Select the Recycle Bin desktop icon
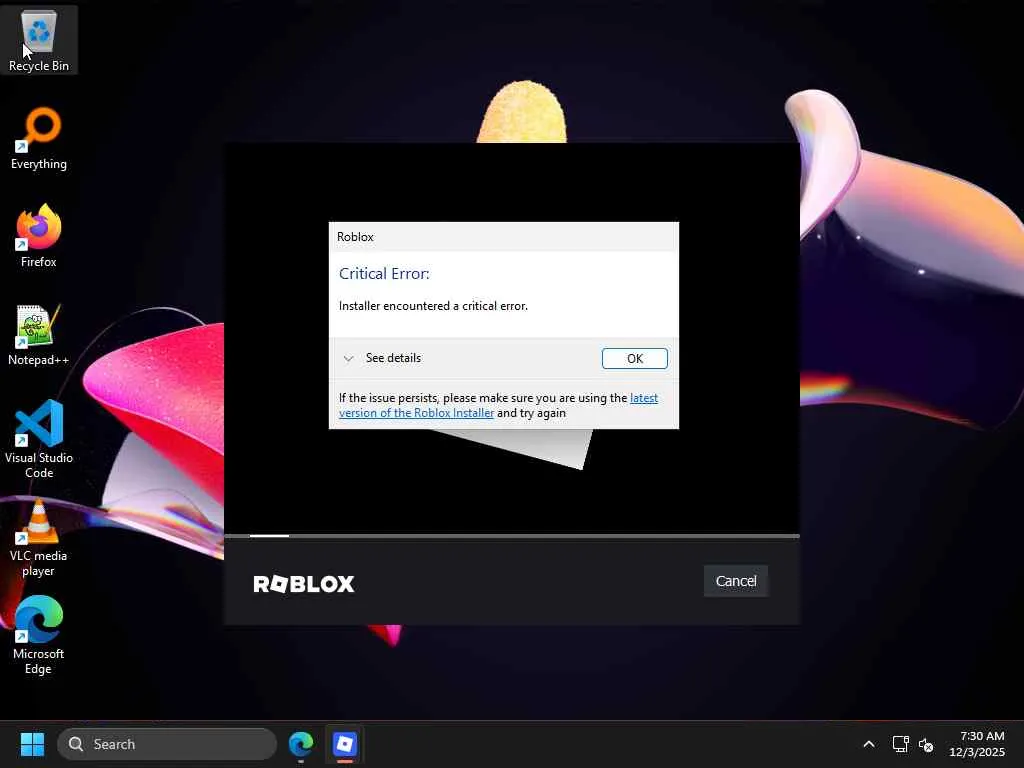Screen dimensions: 1024x768 [39, 39]
